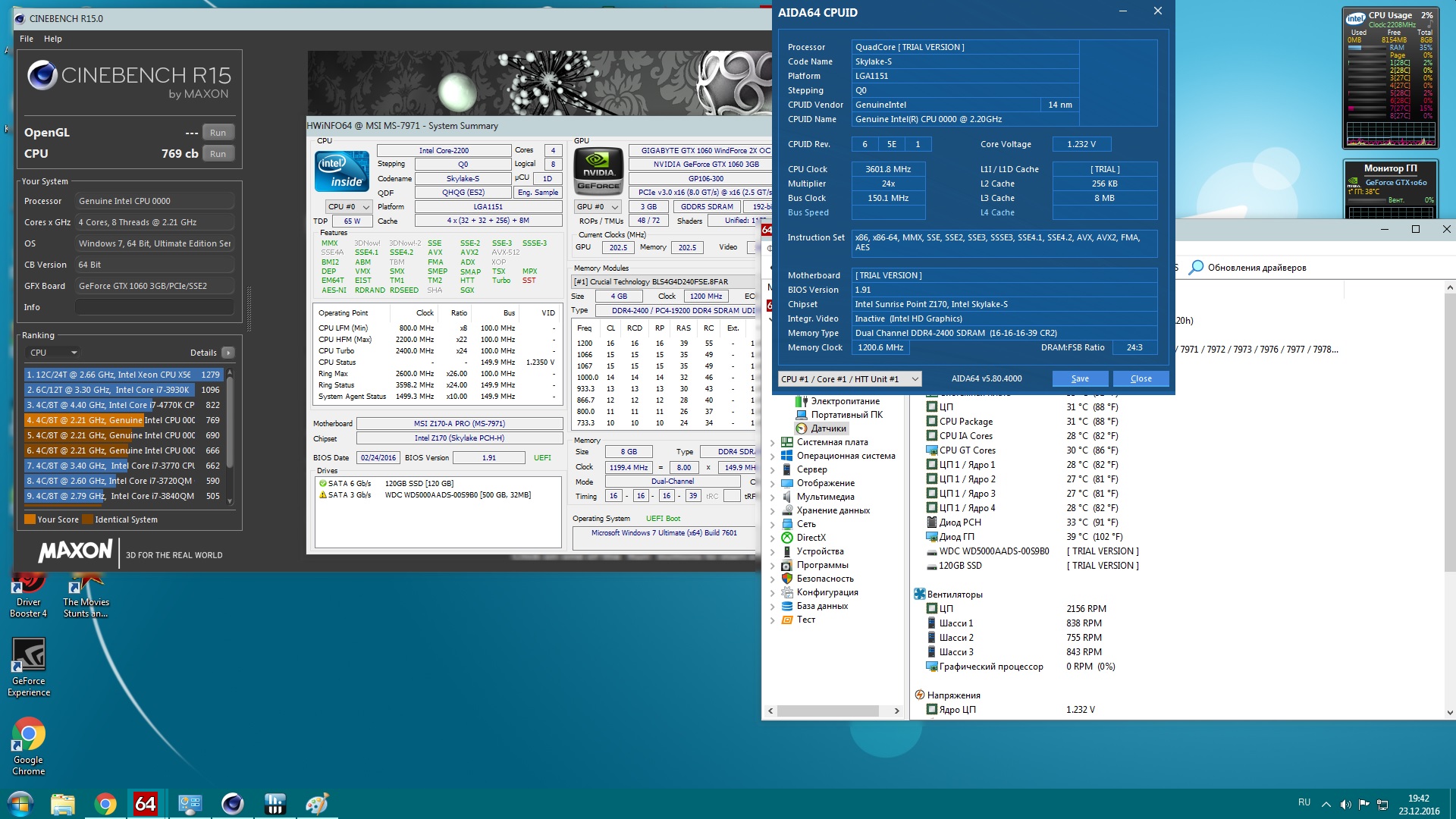Run the Cinebench CPU benchmark
1456x819 pixels.
(x=218, y=154)
